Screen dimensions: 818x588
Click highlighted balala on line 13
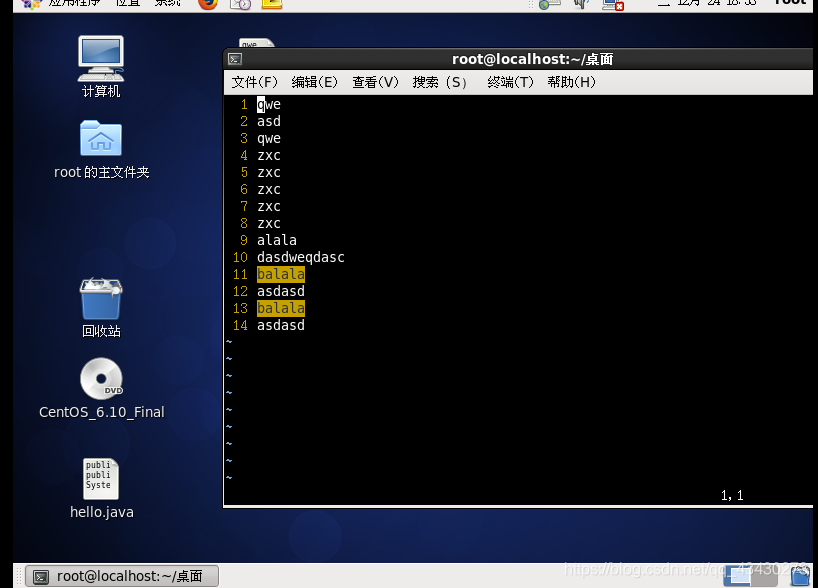pos(281,308)
